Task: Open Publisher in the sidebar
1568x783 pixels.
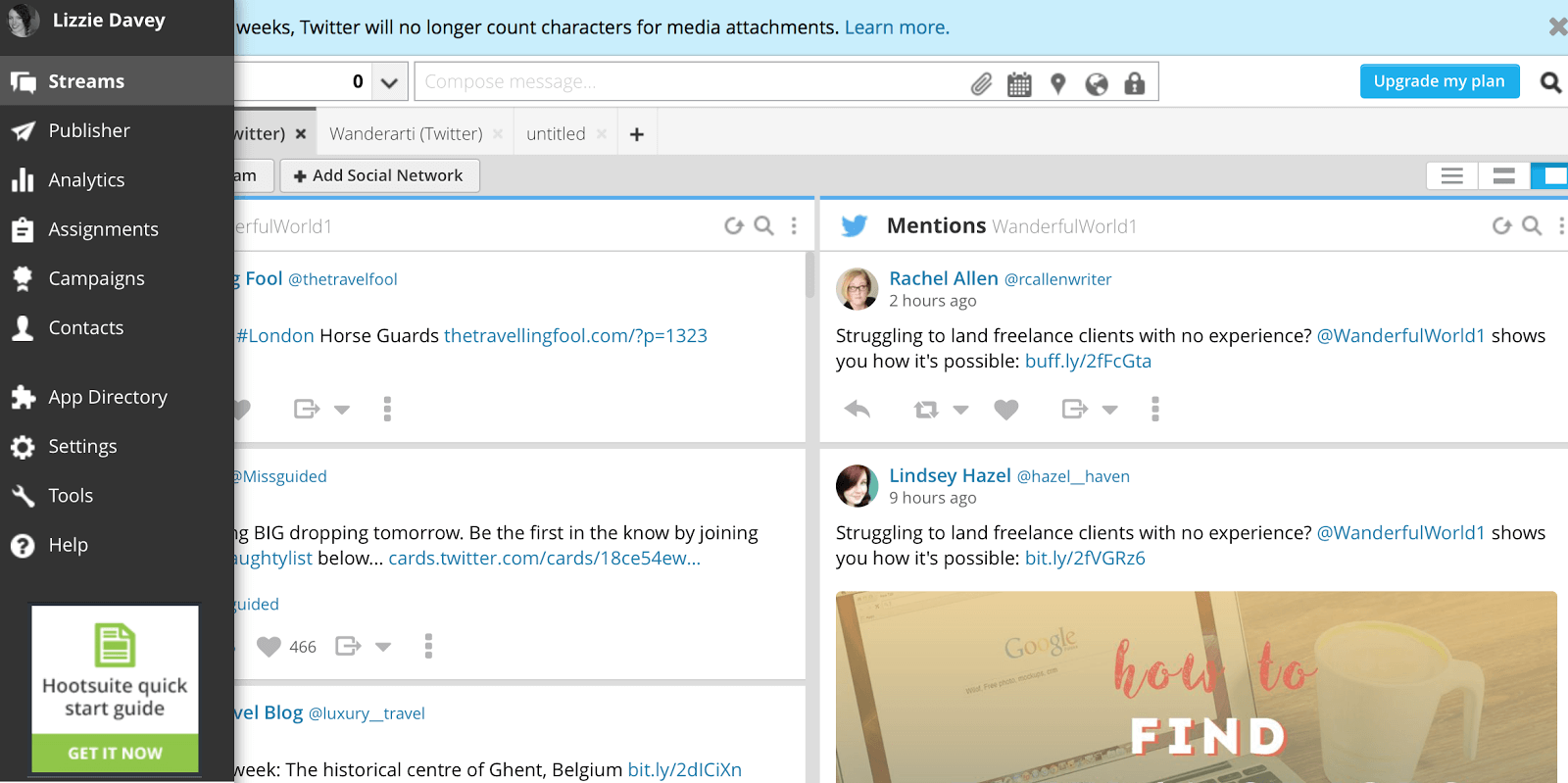Action: pyautogui.click(x=117, y=130)
